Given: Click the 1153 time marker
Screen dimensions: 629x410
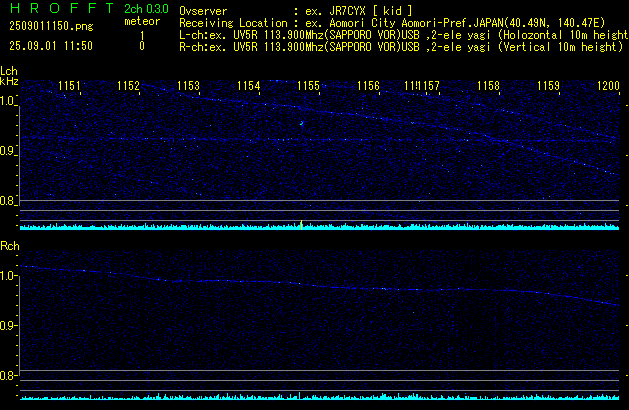Looking at the screenshot, I should tap(188, 86).
